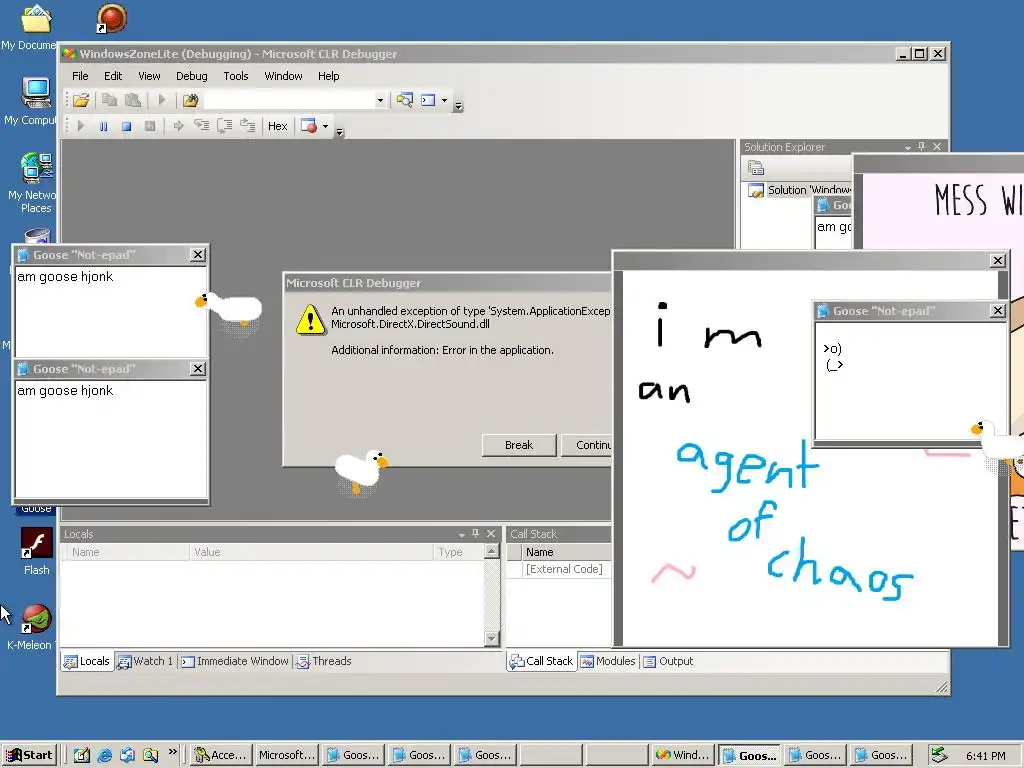This screenshot has height=768, width=1024.
Task: Click the Locals scrollbar down arrow
Action: (492, 638)
